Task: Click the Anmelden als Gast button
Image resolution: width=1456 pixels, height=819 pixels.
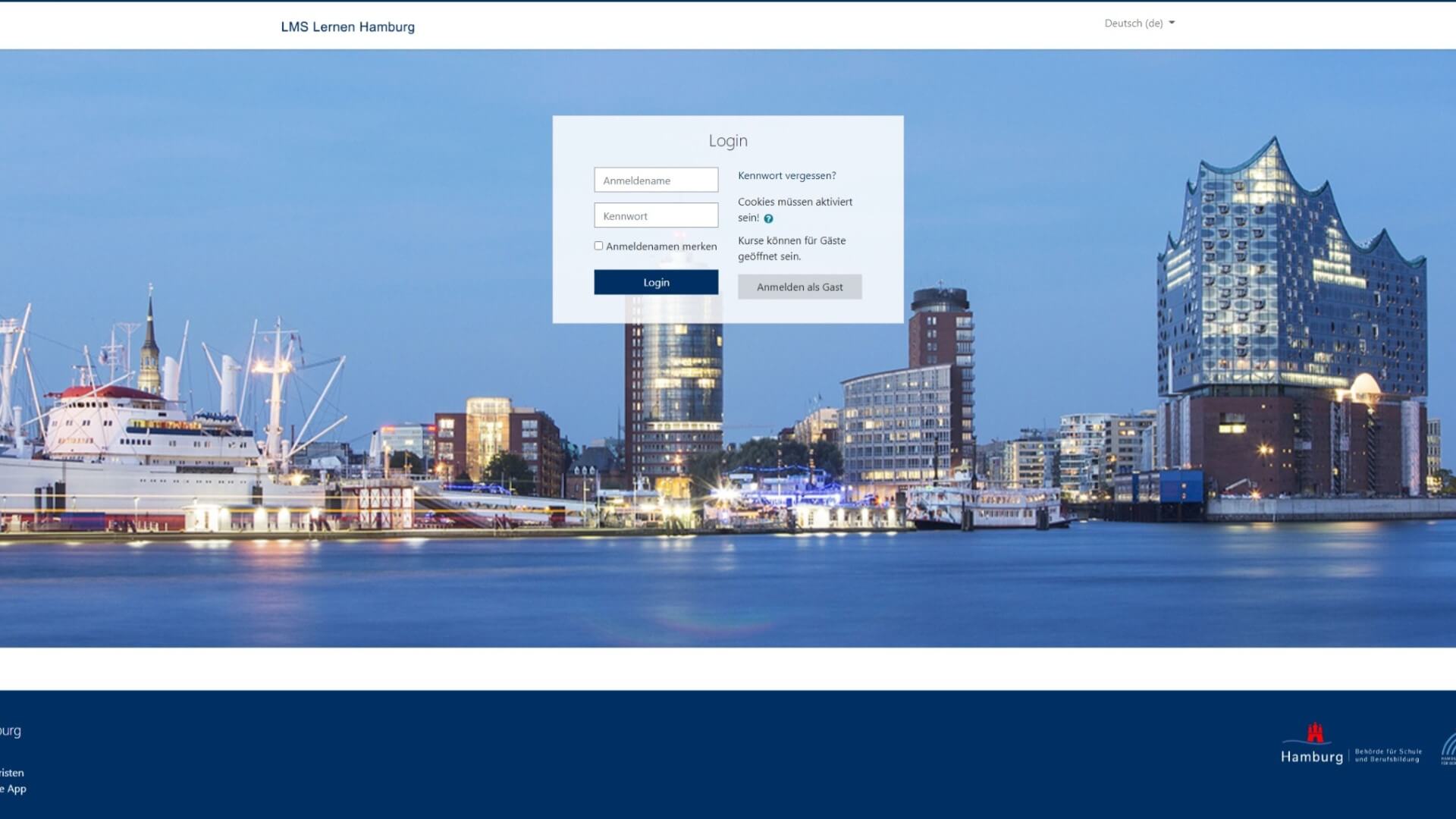Action: point(799,287)
